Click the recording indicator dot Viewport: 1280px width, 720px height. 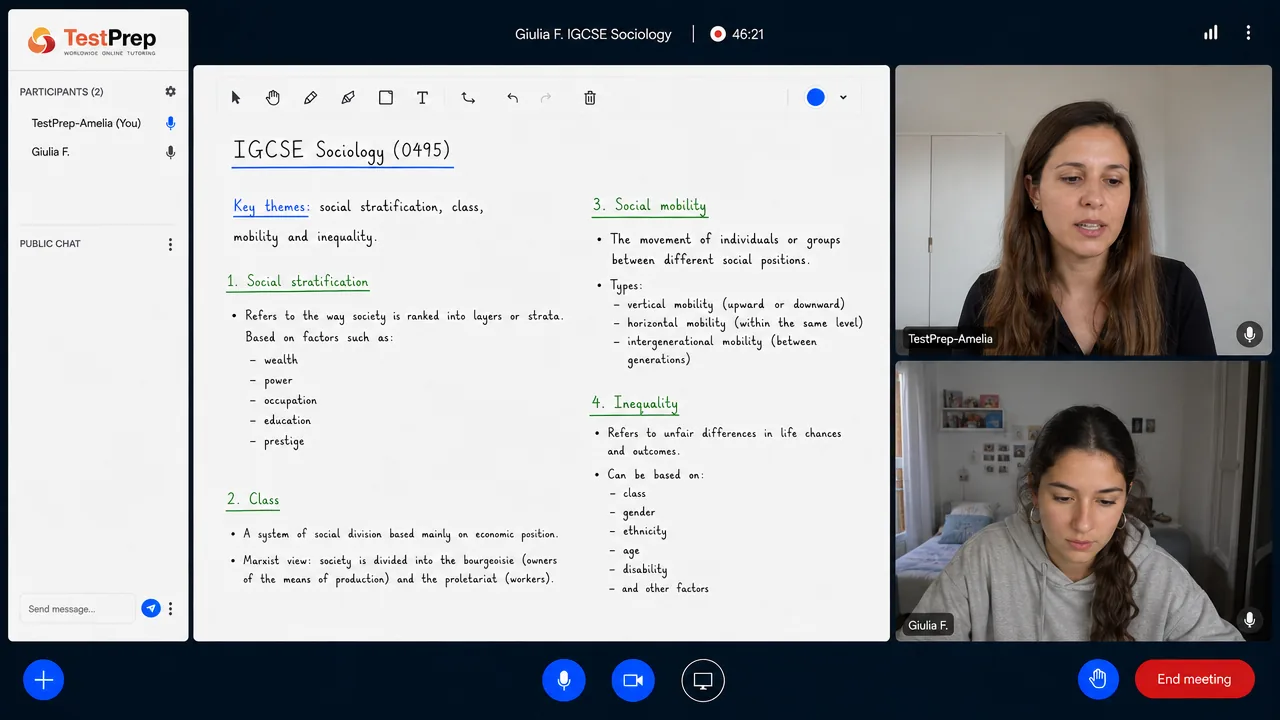click(x=717, y=34)
